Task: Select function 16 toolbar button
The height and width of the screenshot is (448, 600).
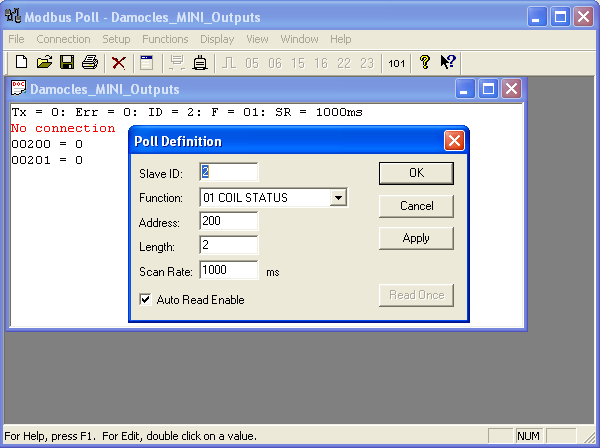Action: pyautogui.click(x=321, y=63)
